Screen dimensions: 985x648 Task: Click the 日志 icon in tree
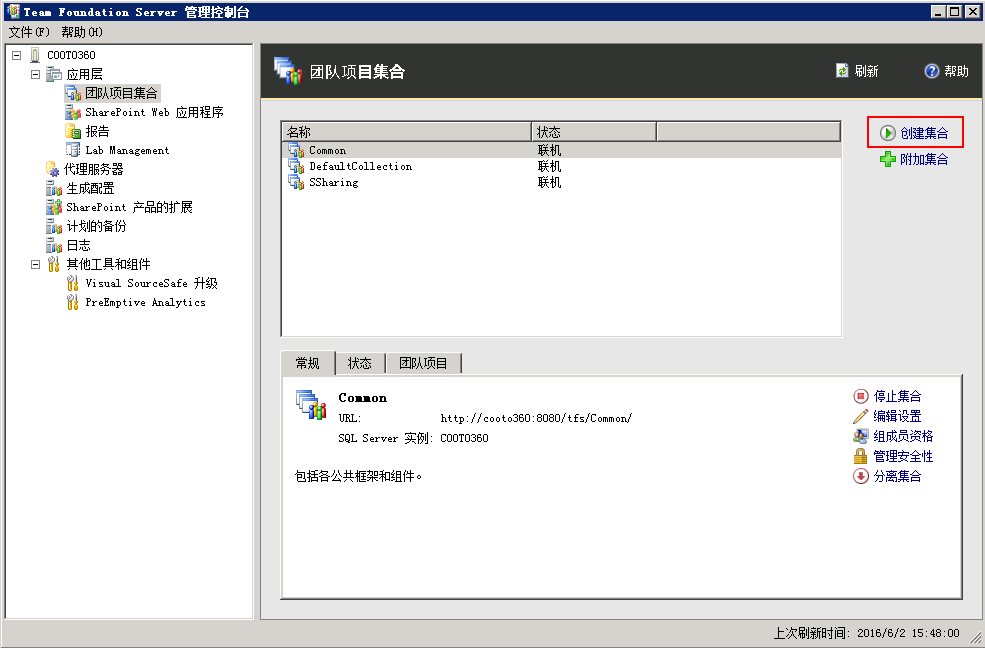(54, 245)
